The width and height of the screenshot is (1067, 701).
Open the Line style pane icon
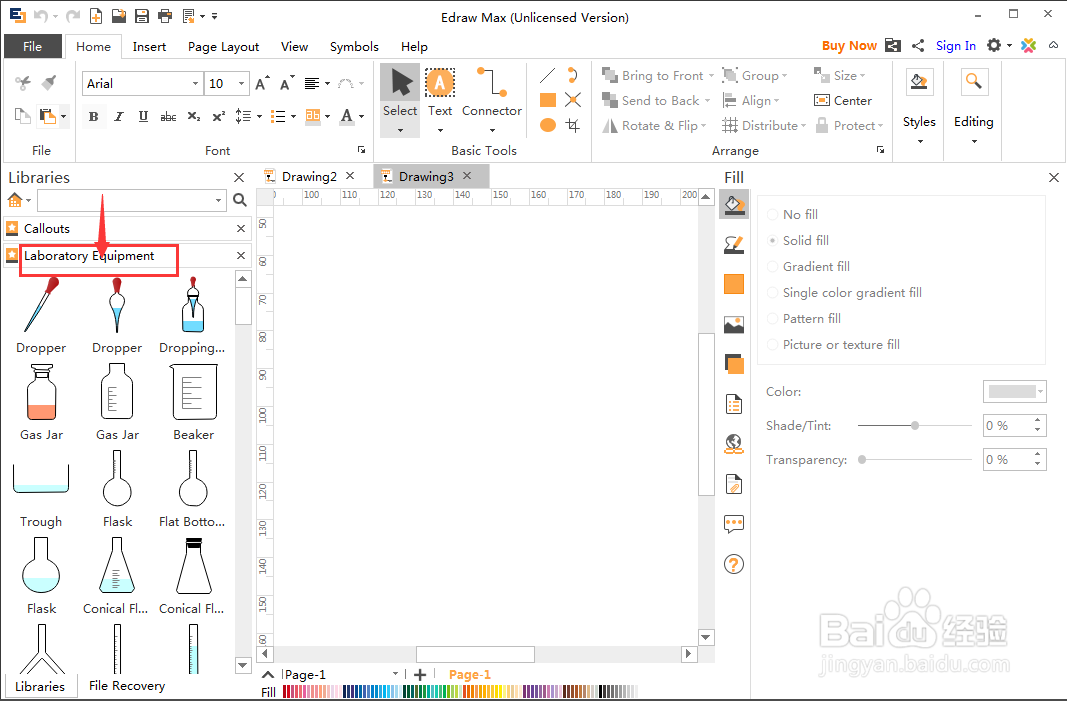click(734, 244)
